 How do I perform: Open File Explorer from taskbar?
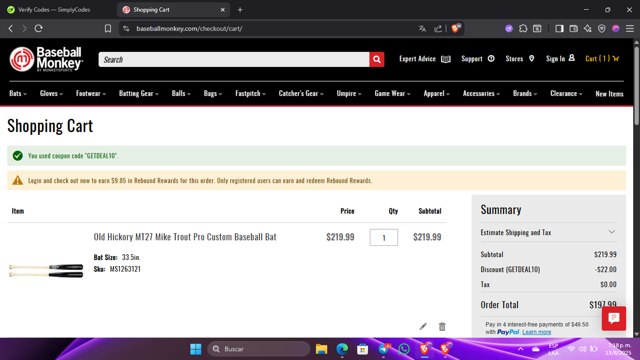[322, 349]
